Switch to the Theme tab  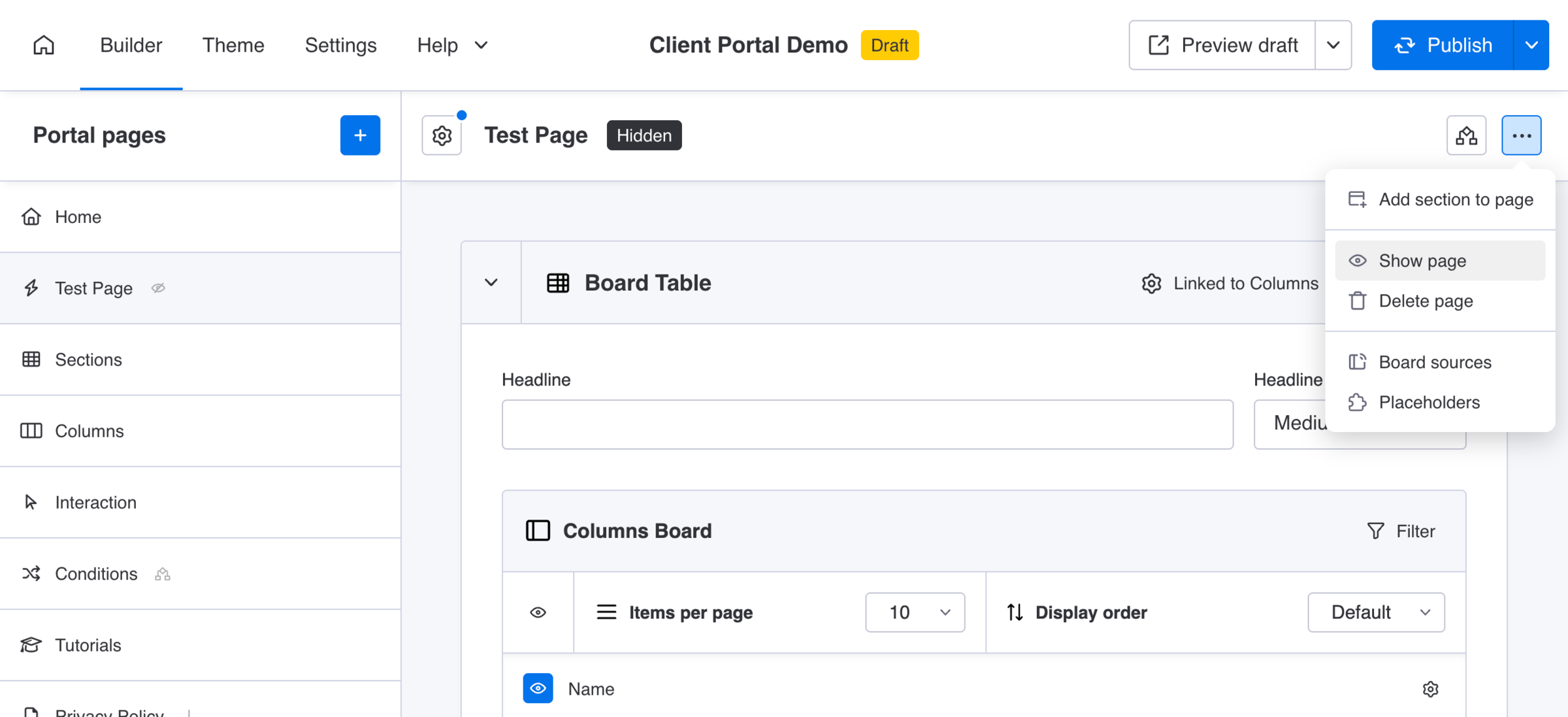[233, 45]
